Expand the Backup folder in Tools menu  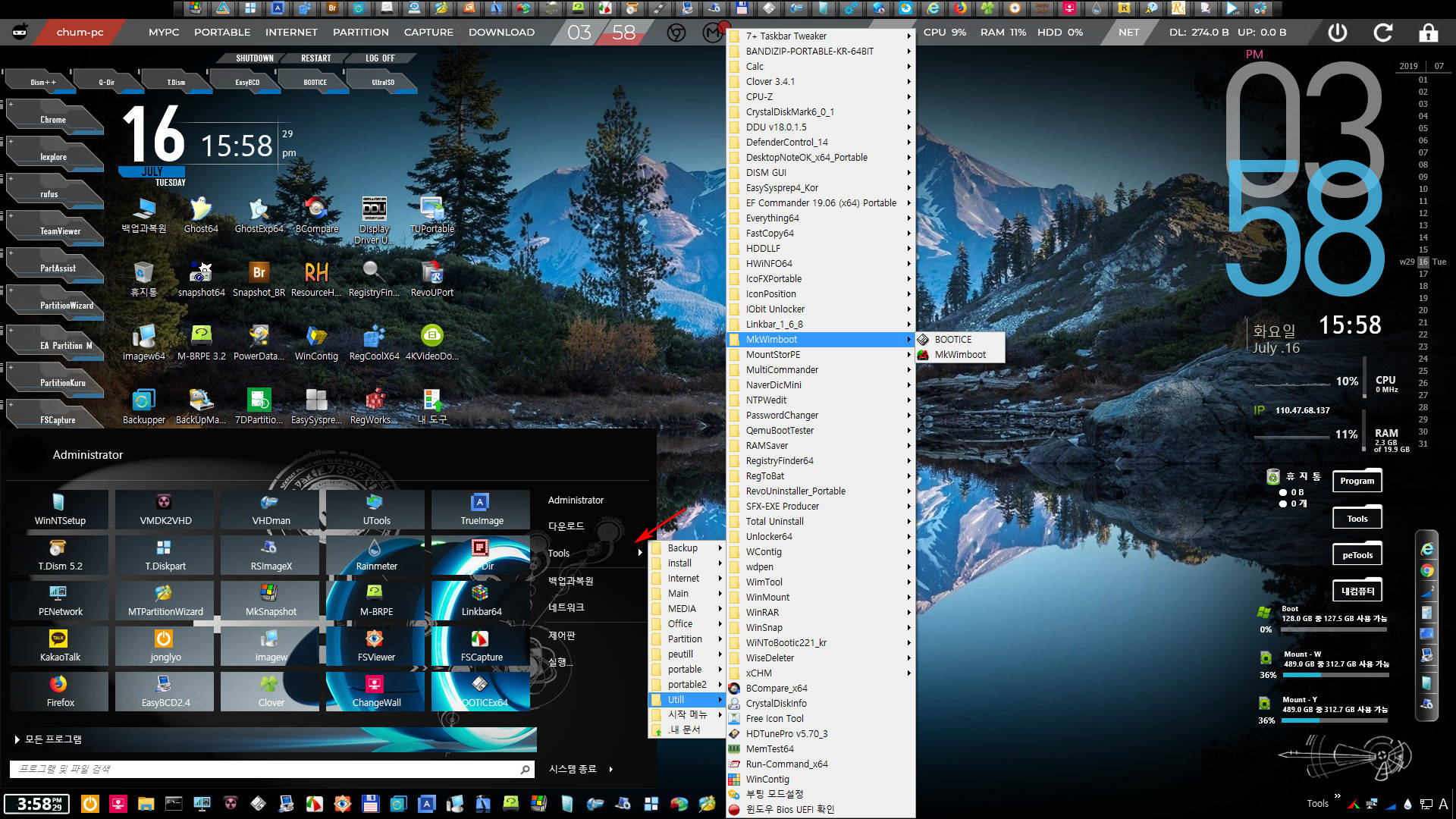coord(687,548)
